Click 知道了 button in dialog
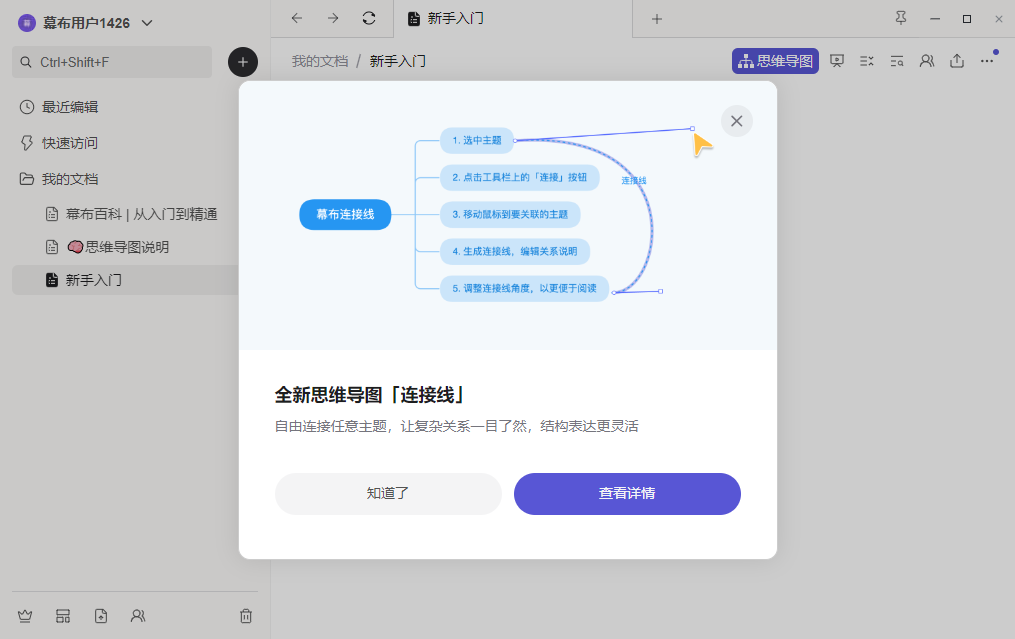The image size is (1015, 639). [x=388, y=493]
